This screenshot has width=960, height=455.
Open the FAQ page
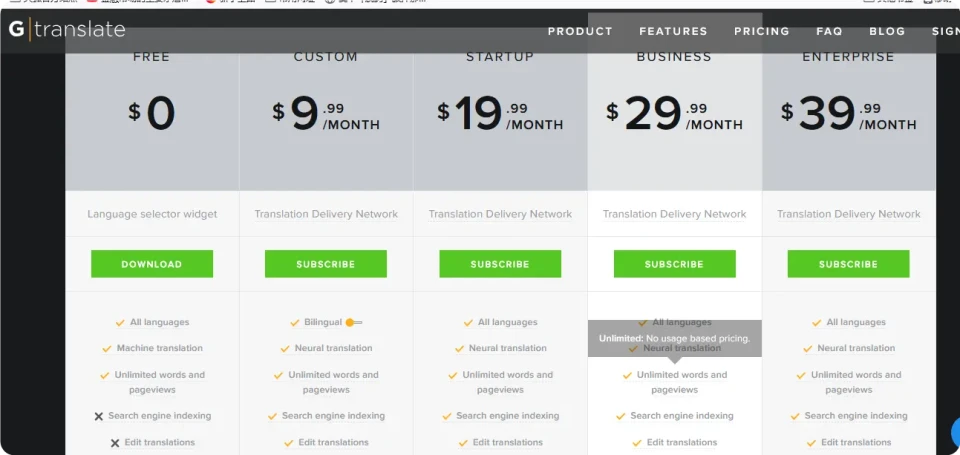(x=830, y=31)
